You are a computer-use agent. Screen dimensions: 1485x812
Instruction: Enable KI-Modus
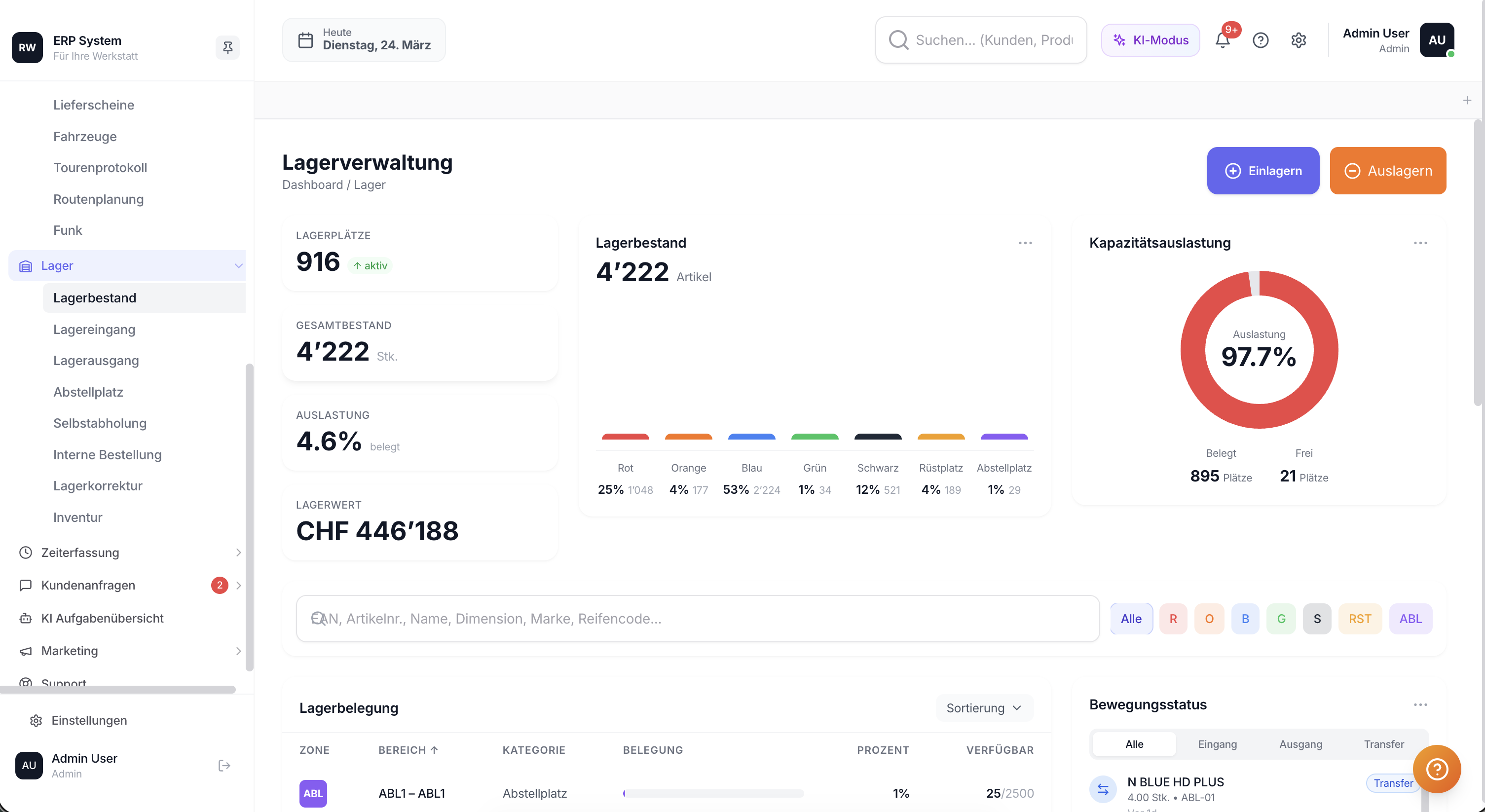tap(1150, 40)
